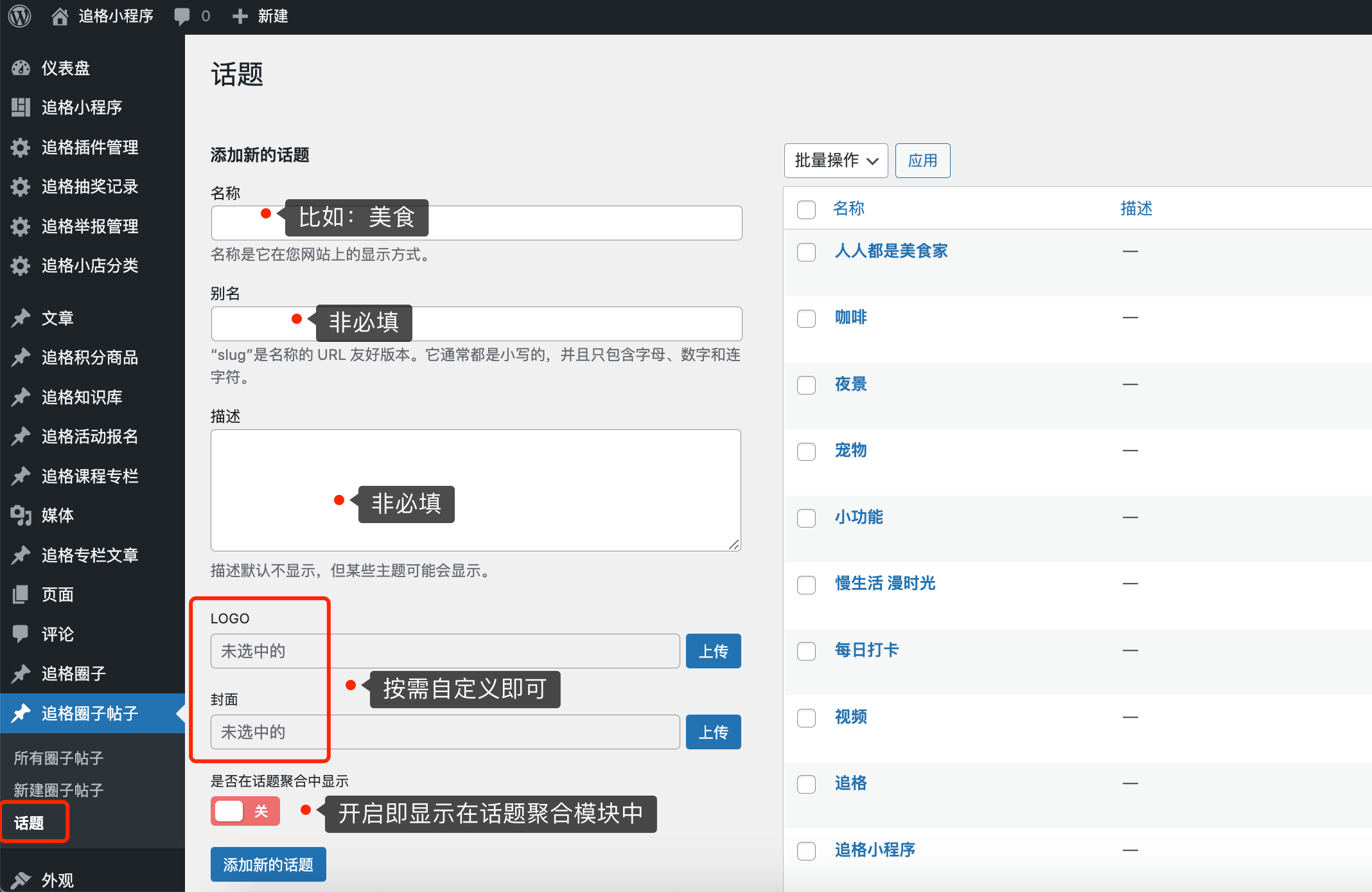1372x892 pixels.
Task: Open 仪表盘 dashboard icon
Action: coord(21,68)
